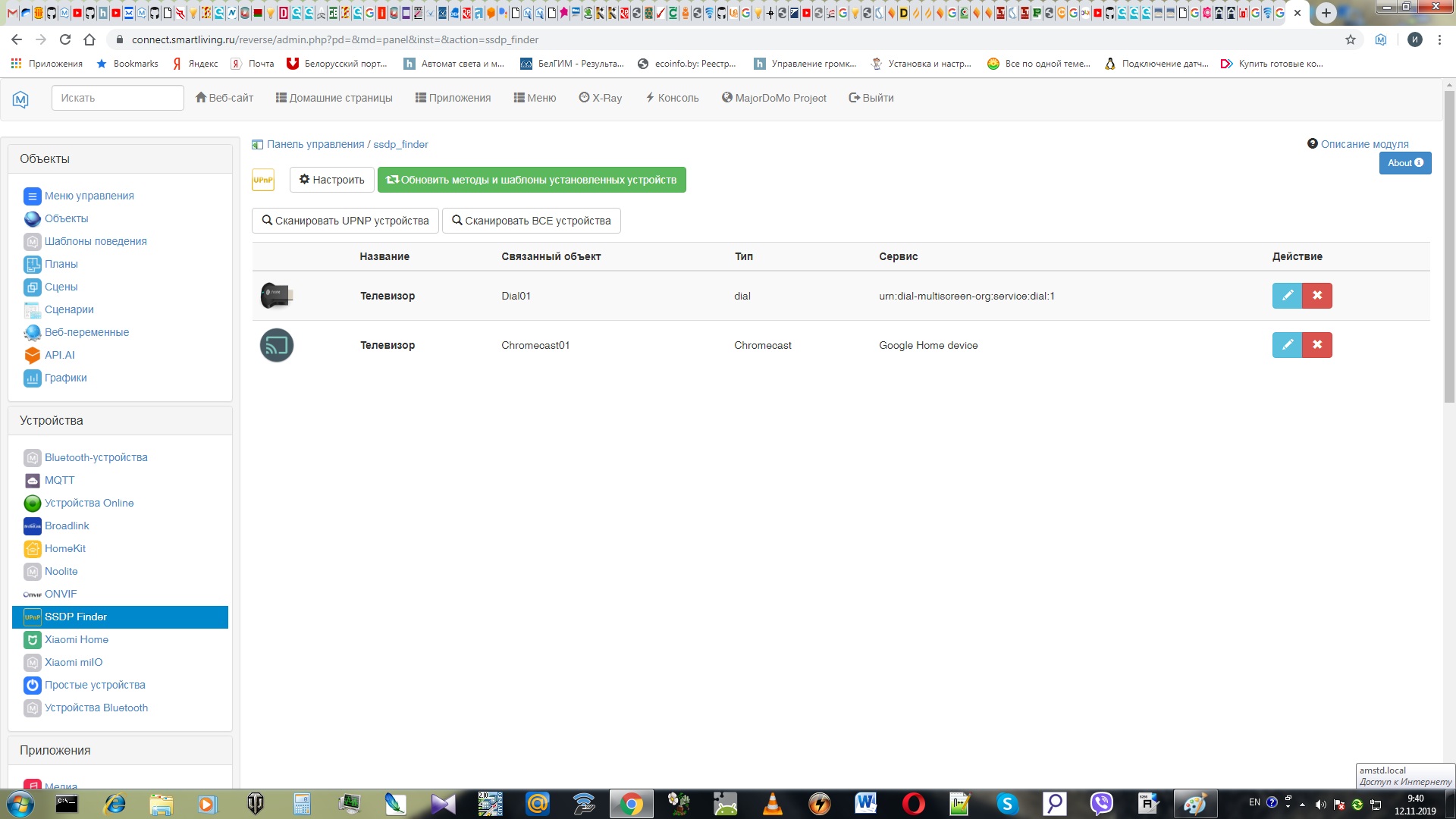Click the pencil edit icon for Dial01
Image resolution: width=1456 pixels, height=819 pixels.
click(1287, 296)
